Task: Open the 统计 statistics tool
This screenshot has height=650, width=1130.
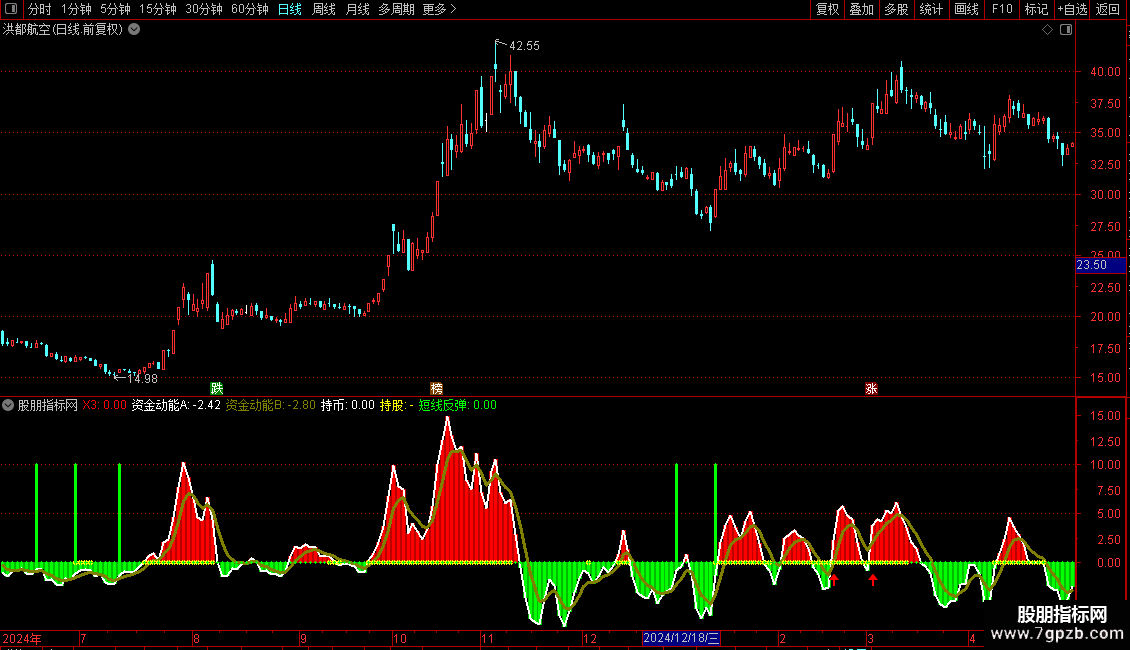Action: click(x=931, y=9)
